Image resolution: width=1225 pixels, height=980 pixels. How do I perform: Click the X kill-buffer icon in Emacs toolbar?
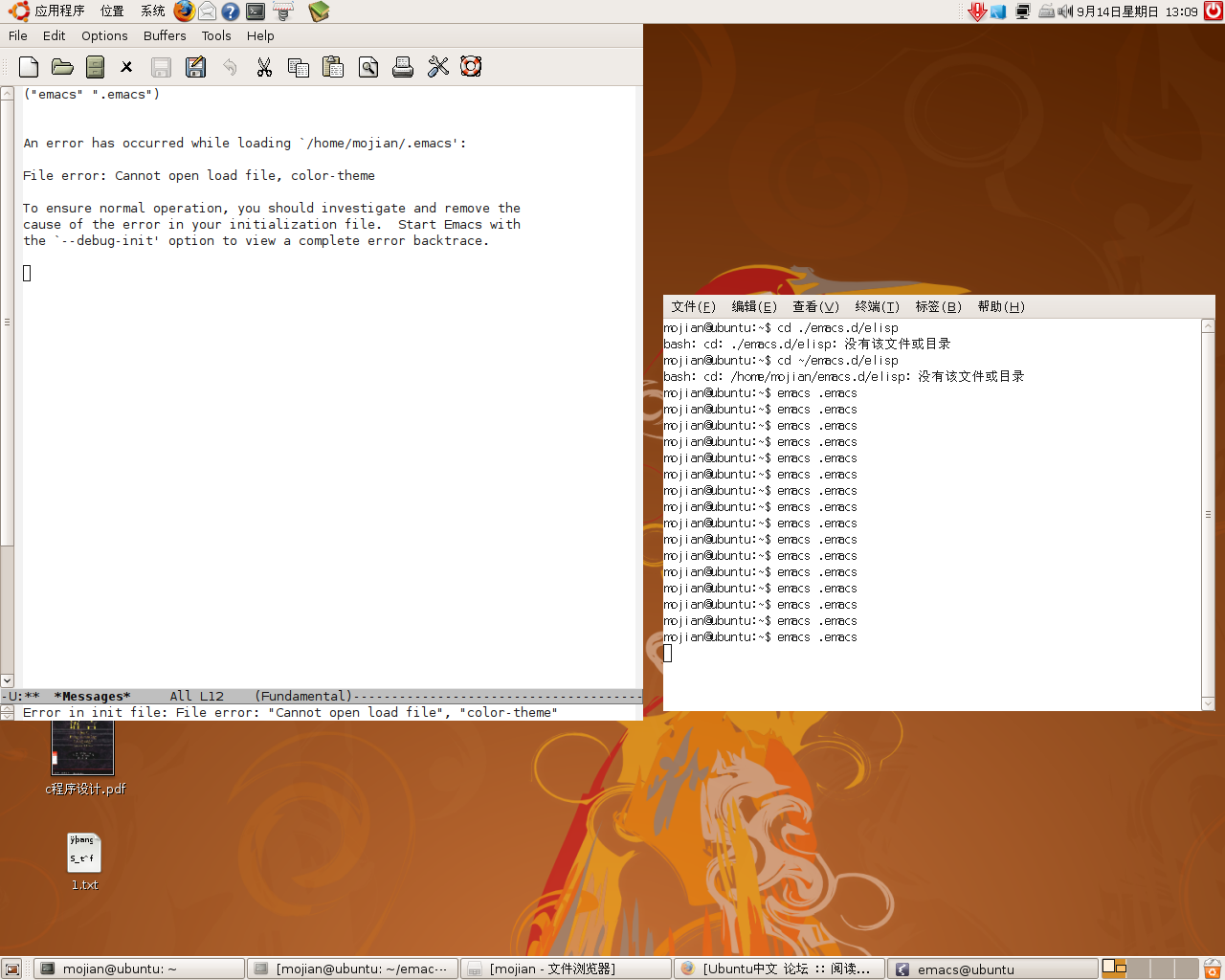click(126, 67)
